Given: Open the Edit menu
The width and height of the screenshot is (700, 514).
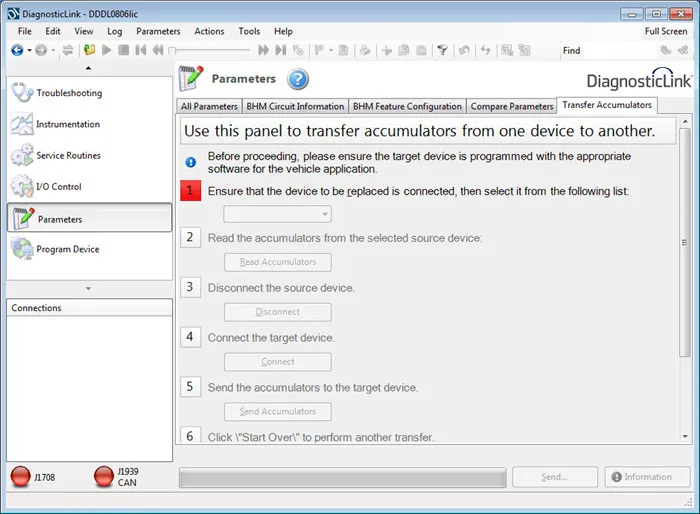Looking at the screenshot, I should (x=53, y=31).
